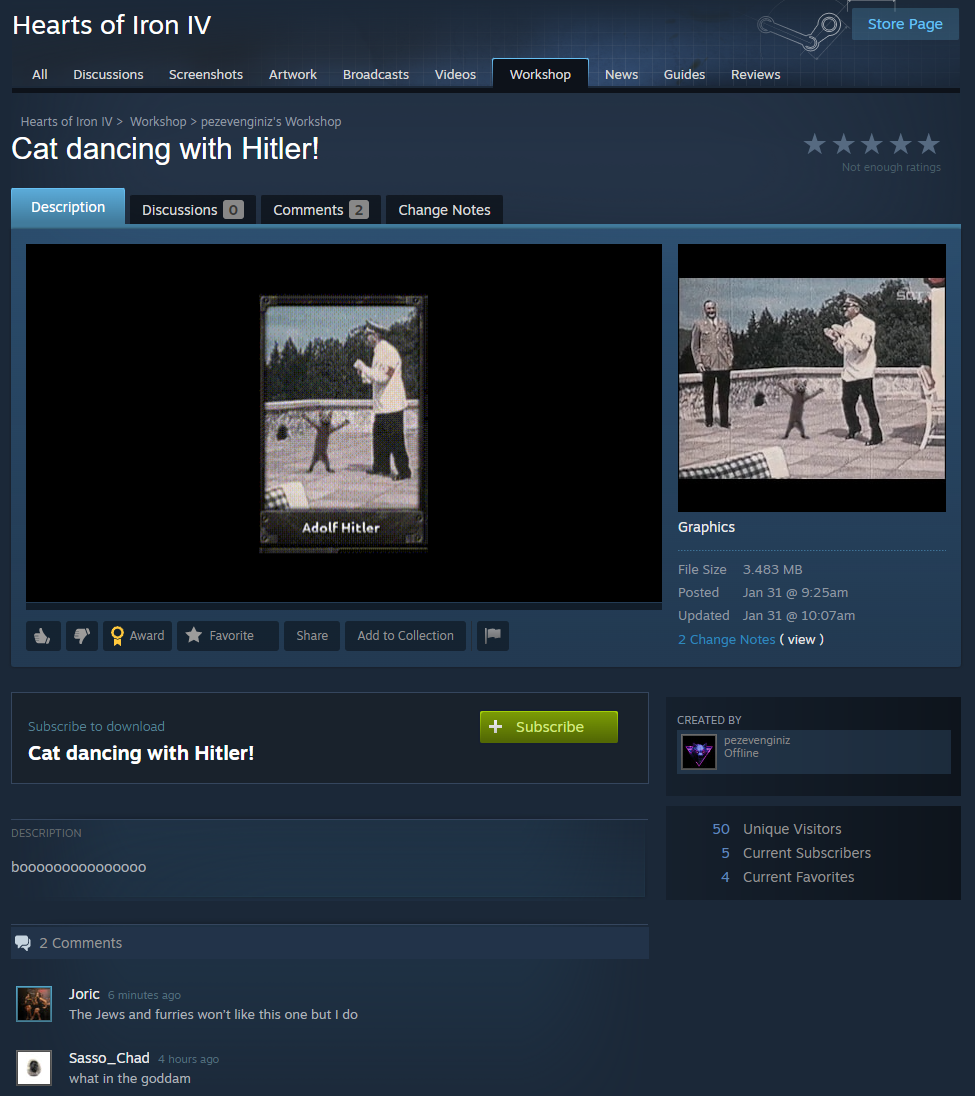Click the thumbs down rate icon
This screenshot has width=975, height=1096.
(x=82, y=635)
